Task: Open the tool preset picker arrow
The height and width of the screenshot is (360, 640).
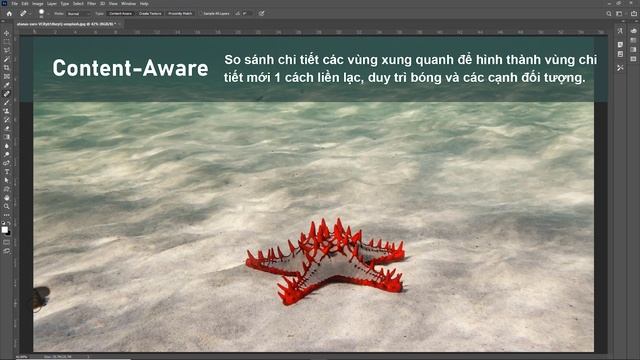Action: coord(30,14)
